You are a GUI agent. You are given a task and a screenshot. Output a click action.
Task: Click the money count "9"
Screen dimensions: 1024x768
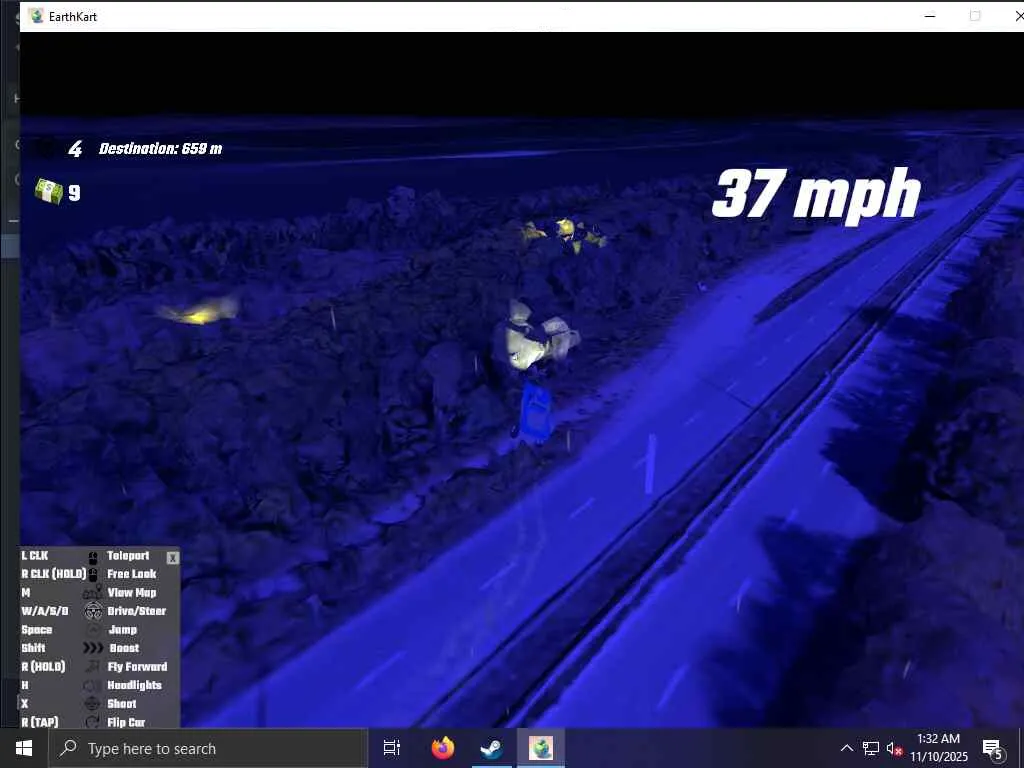74,193
